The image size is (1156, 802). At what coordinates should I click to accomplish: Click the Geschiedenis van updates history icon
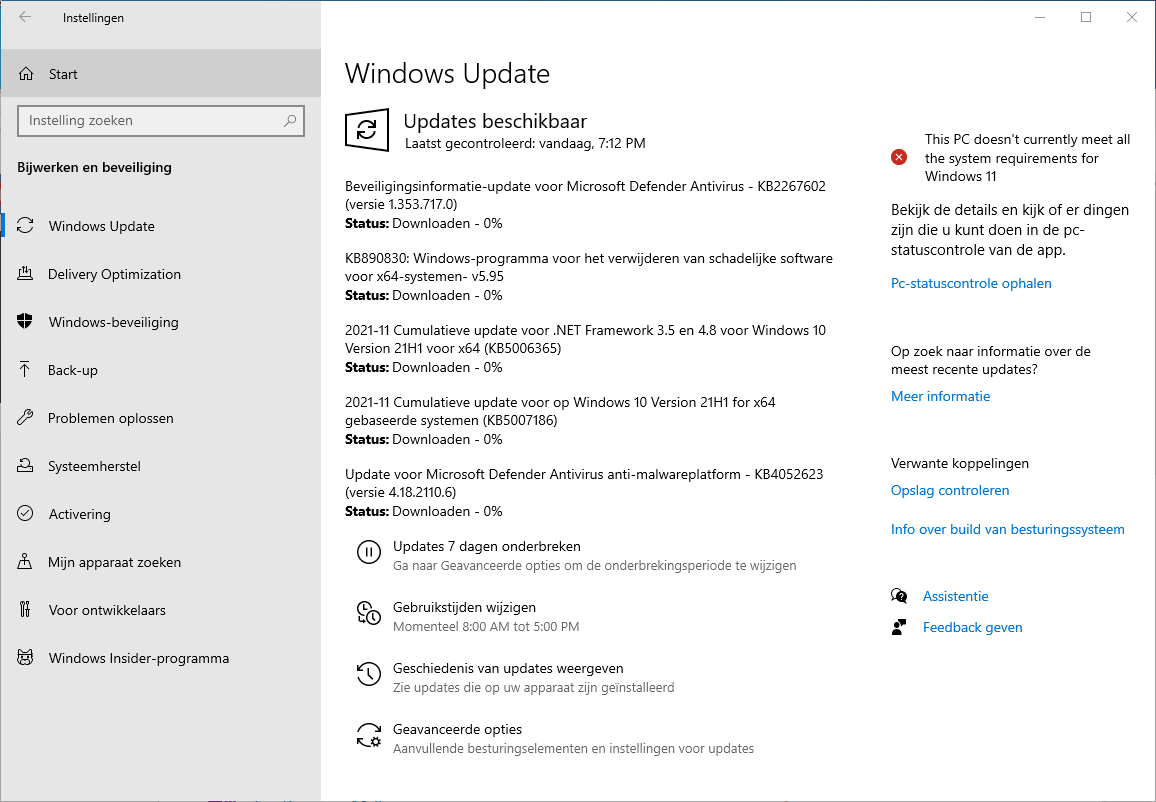(x=368, y=674)
